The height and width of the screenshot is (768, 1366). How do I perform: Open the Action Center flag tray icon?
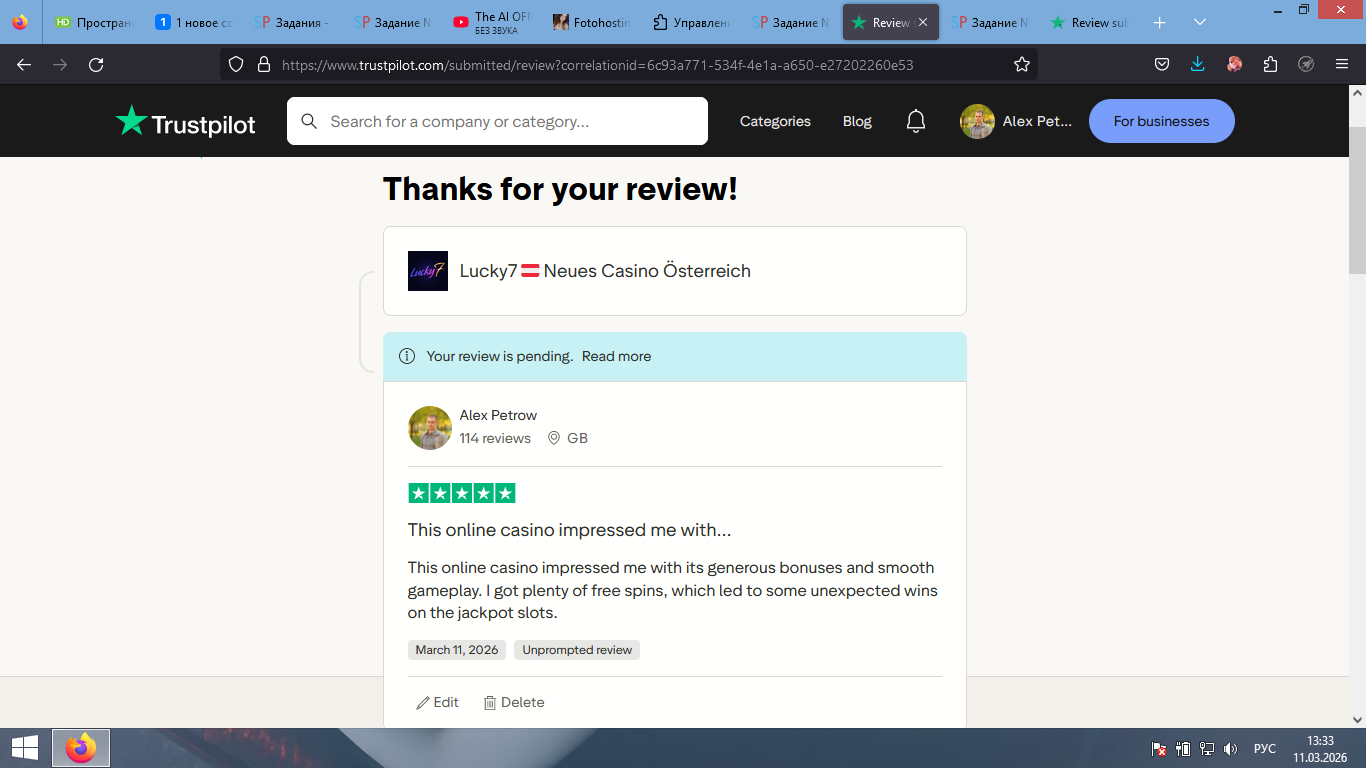click(x=1159, y=748)
